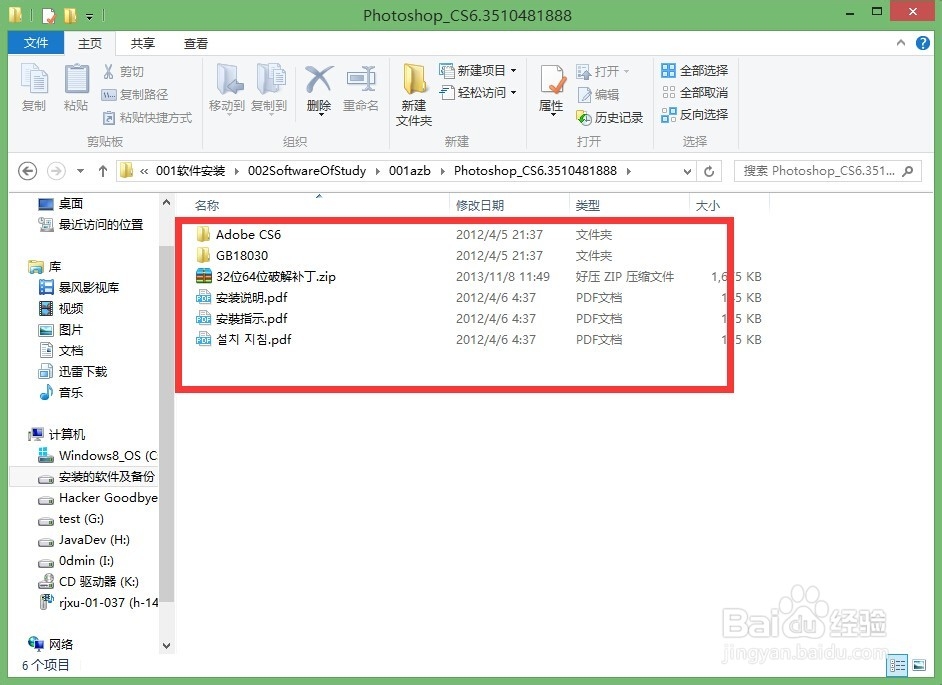The width and height of the screenshot is (942, 685).
Task: Click Select all (全部选择)
Action: click(x=694, y=70)
